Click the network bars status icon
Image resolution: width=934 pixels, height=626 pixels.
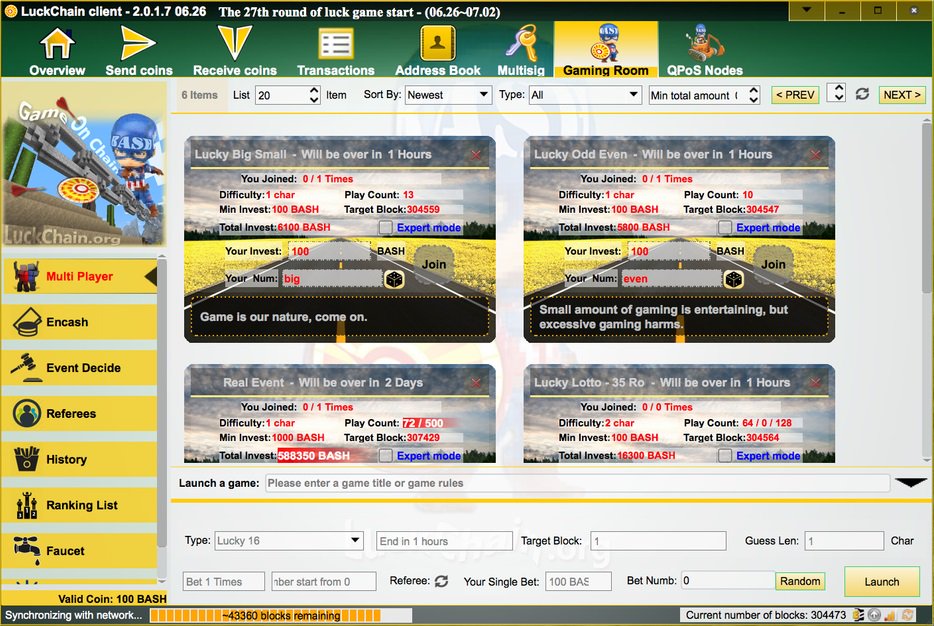[x=891, y=615]
